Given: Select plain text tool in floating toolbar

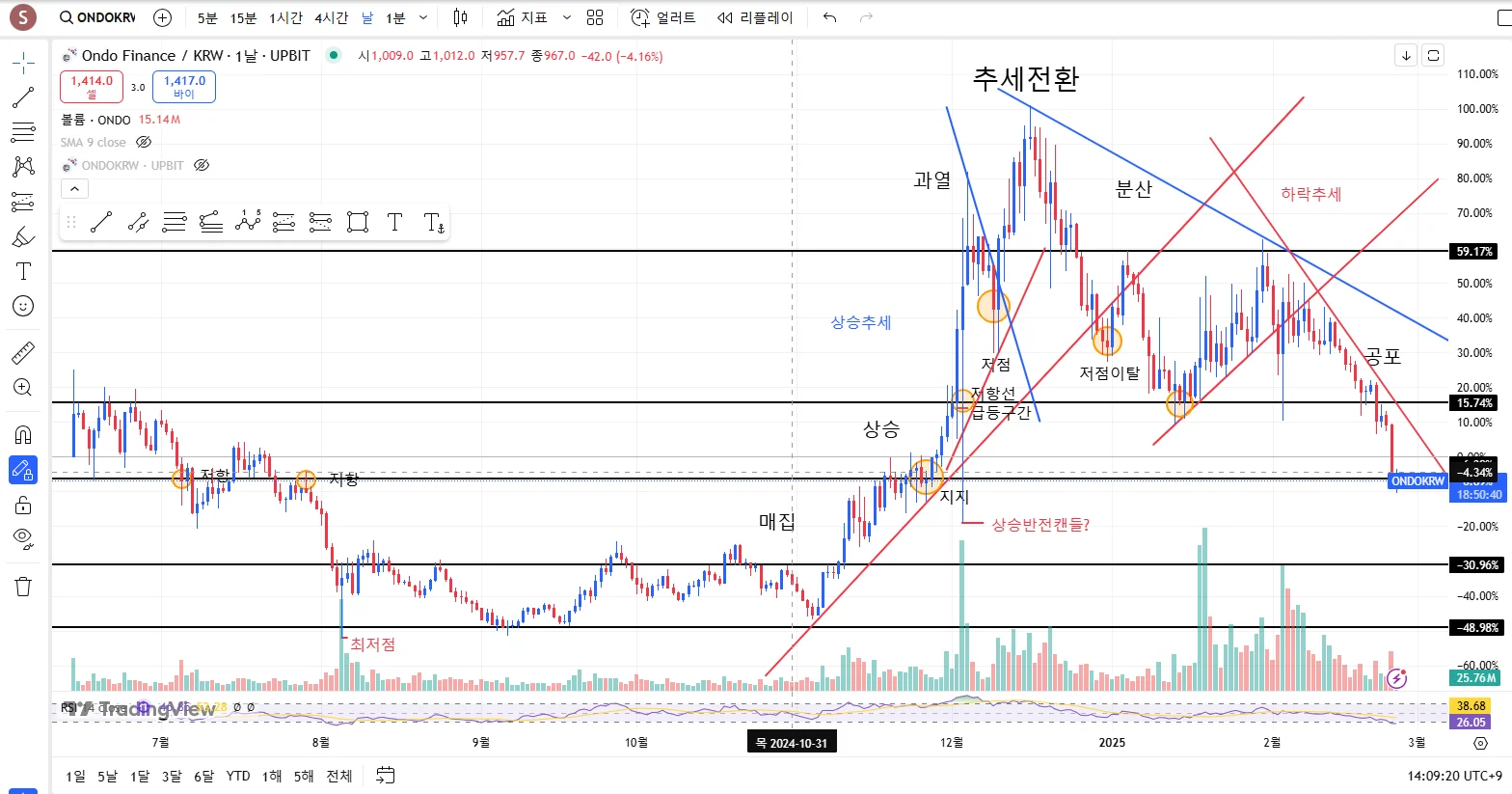Looking at the screenshot, I should click(x=394, y=223).
